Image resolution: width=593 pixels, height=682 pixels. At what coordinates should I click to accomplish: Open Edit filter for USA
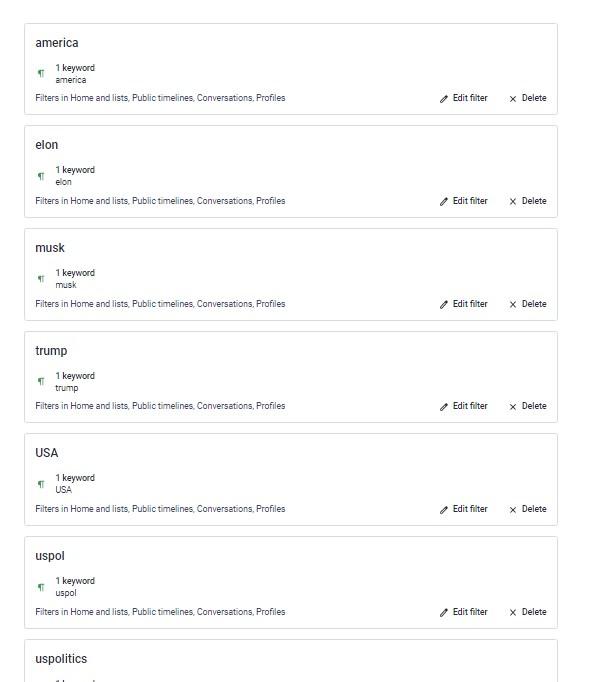(463, 509)
